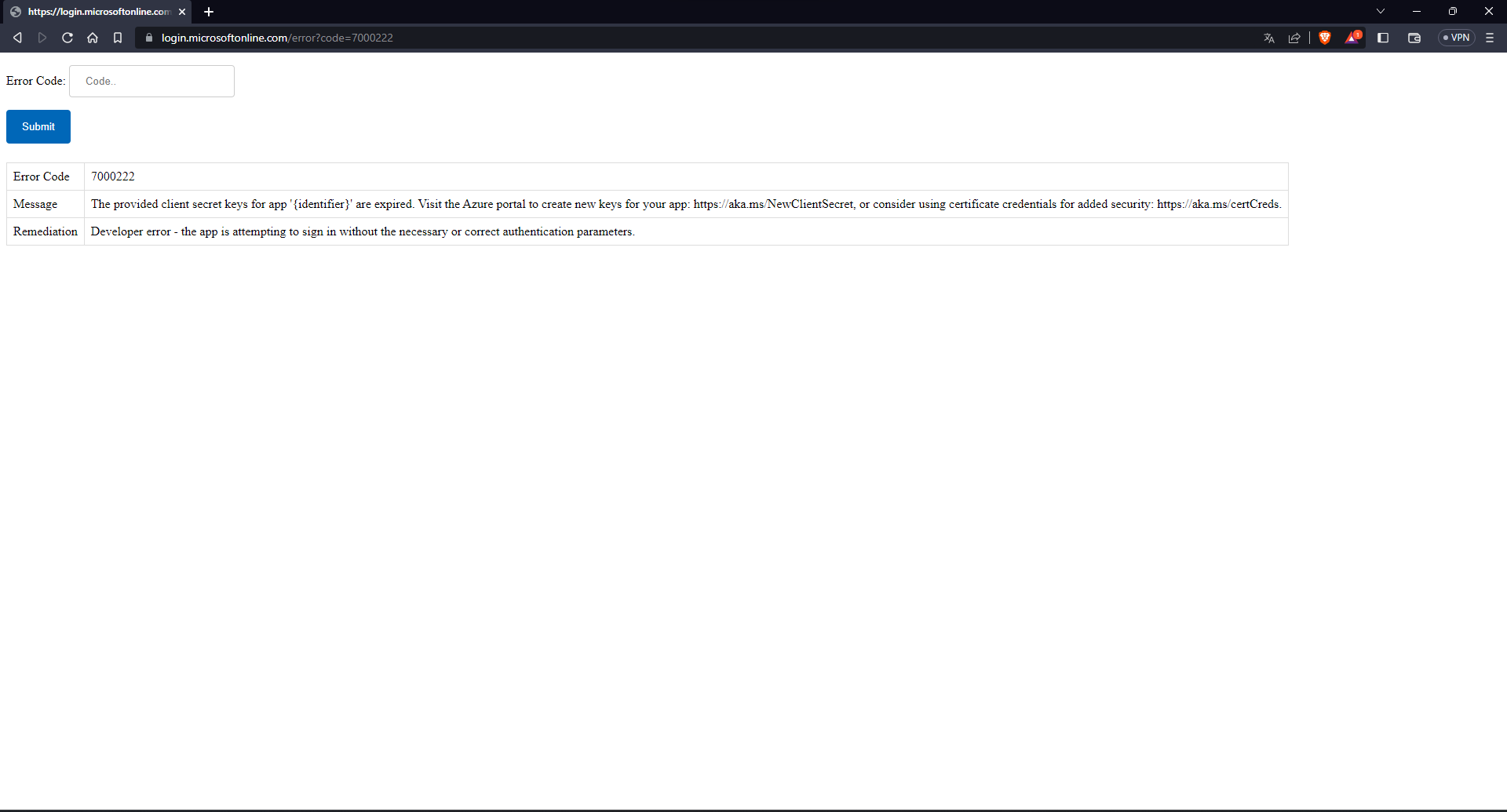Open a new tab with the plus button
The height and width of the screenshot is (812, 1507).
[x=208, y=12]
